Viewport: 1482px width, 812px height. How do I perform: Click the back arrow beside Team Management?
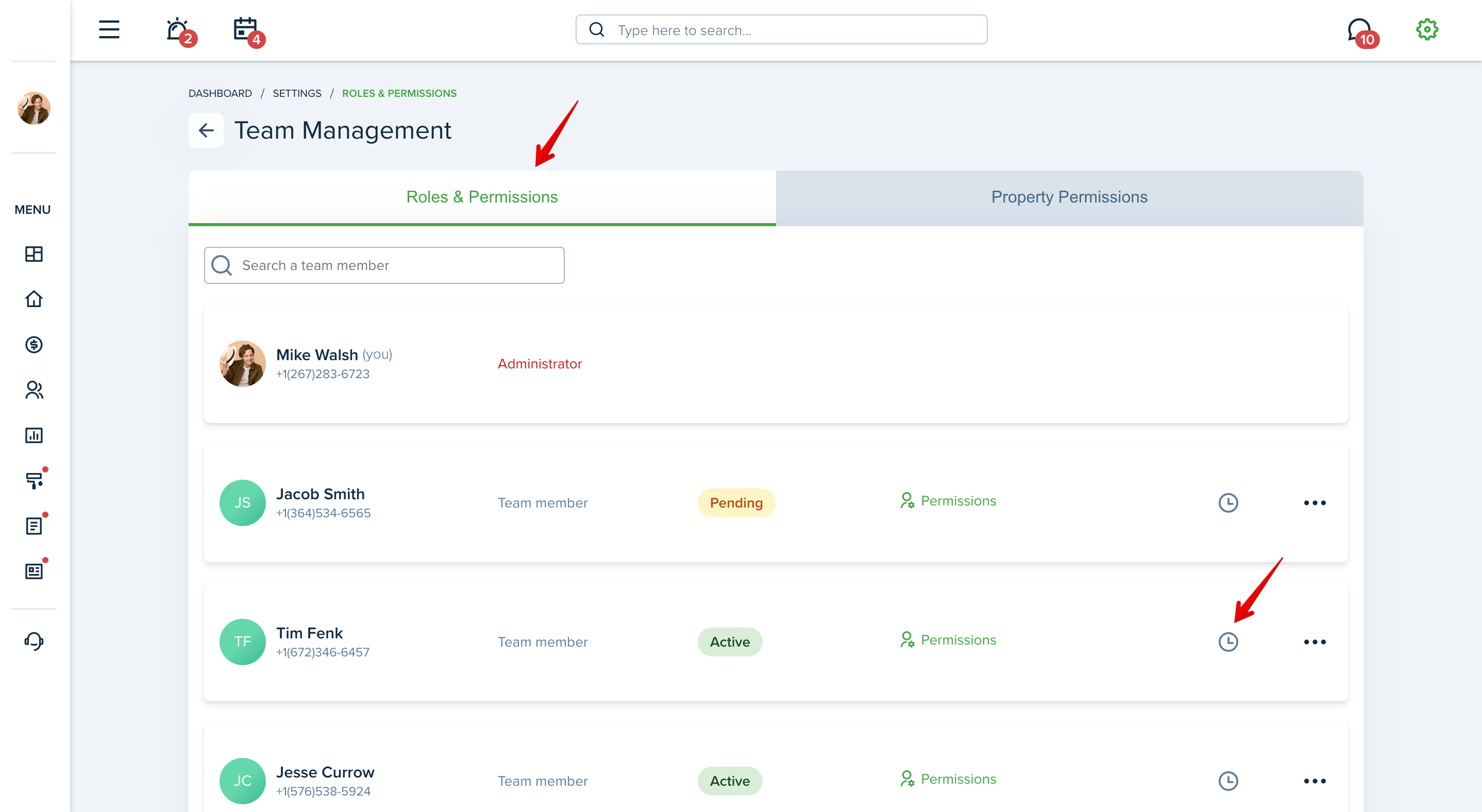pos(206,130)
